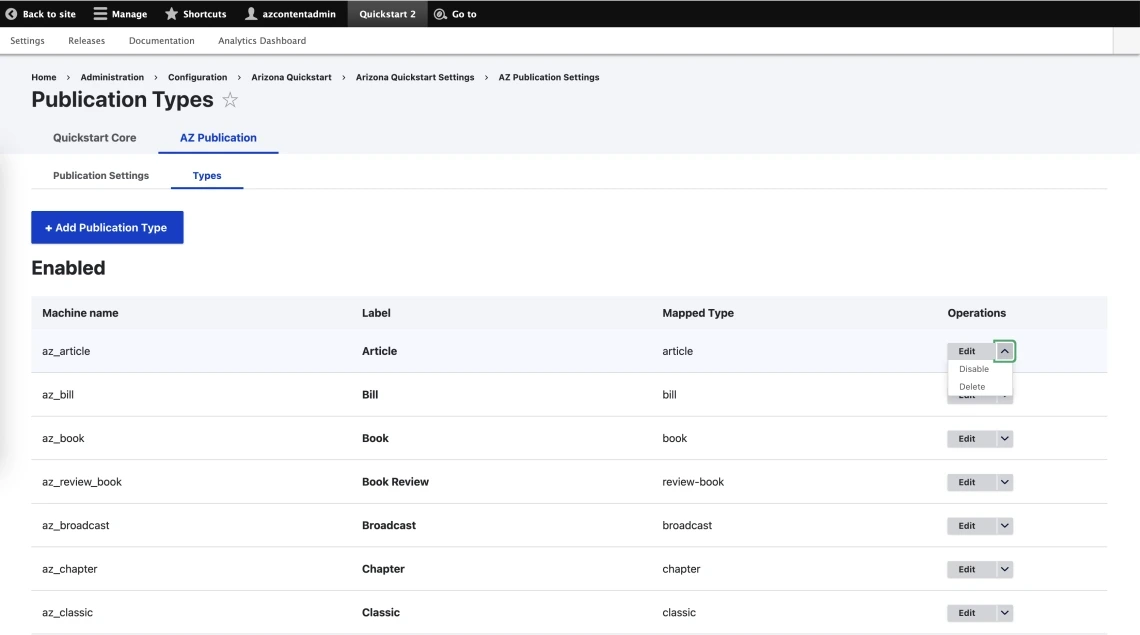Expand operations dropdown for az_book row

(x=1004, y=438)
